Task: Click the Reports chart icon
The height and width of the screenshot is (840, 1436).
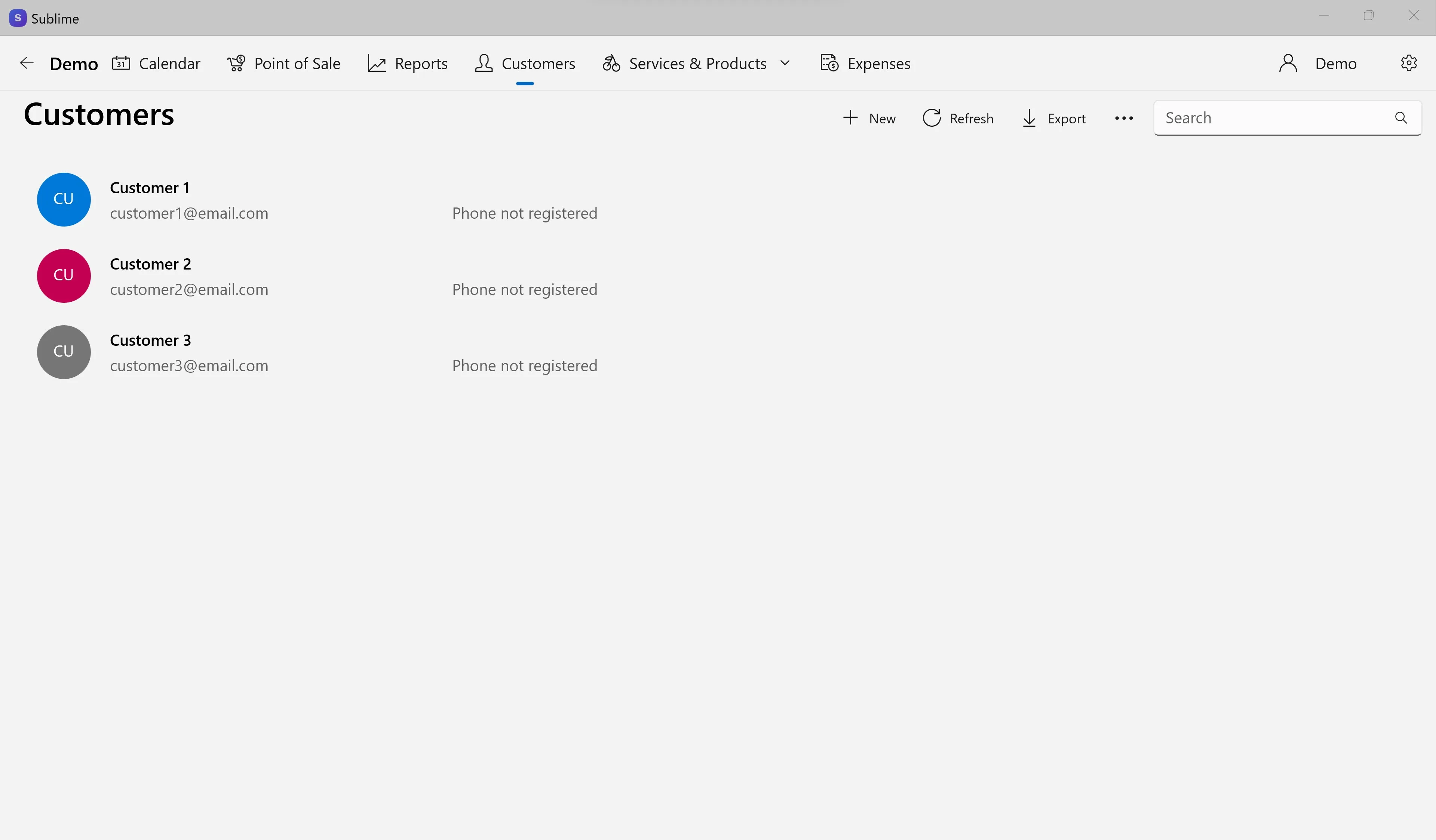Action: 377,63
